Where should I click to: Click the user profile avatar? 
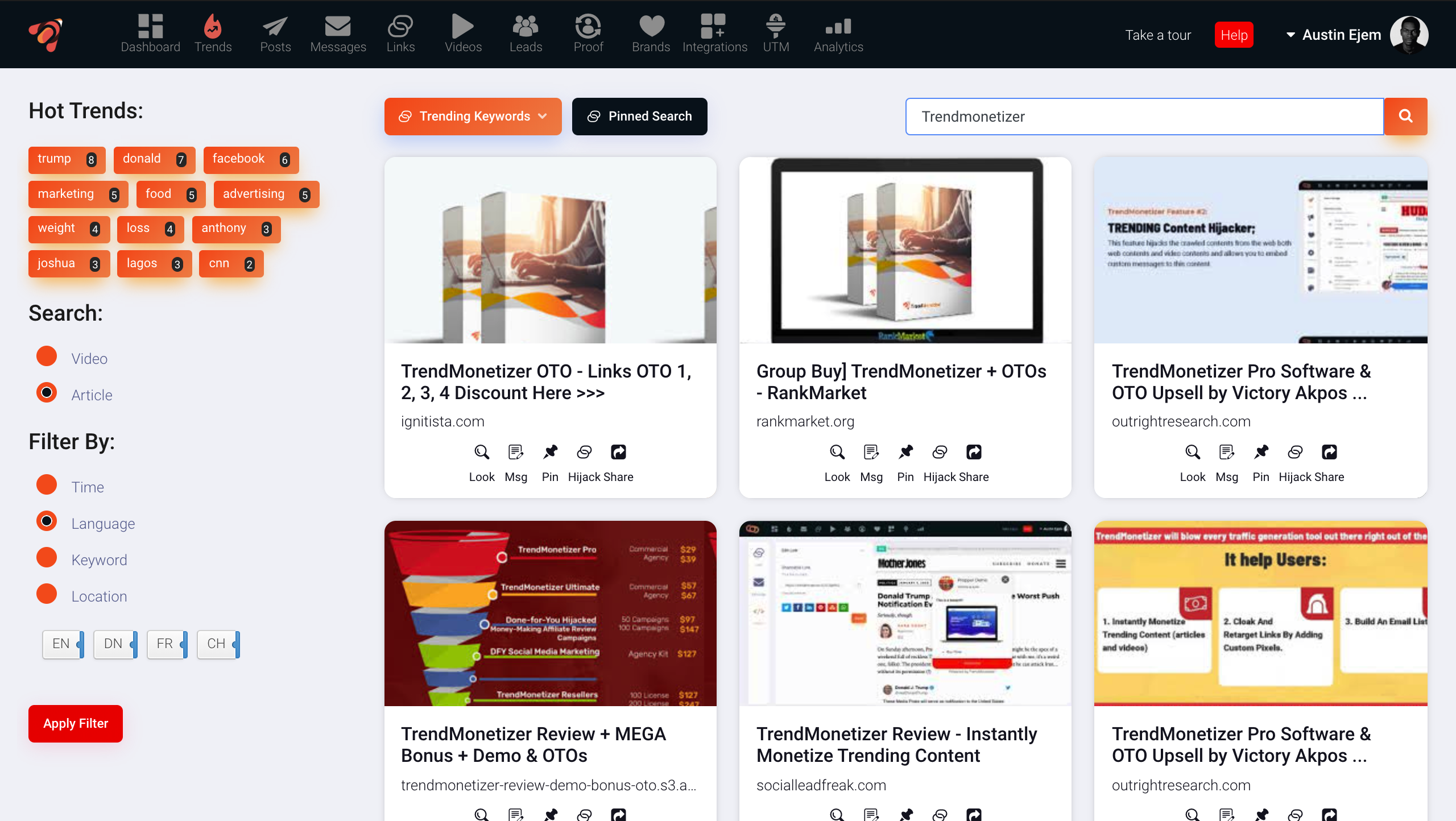pyautogui.click(x=1409, y=35)
